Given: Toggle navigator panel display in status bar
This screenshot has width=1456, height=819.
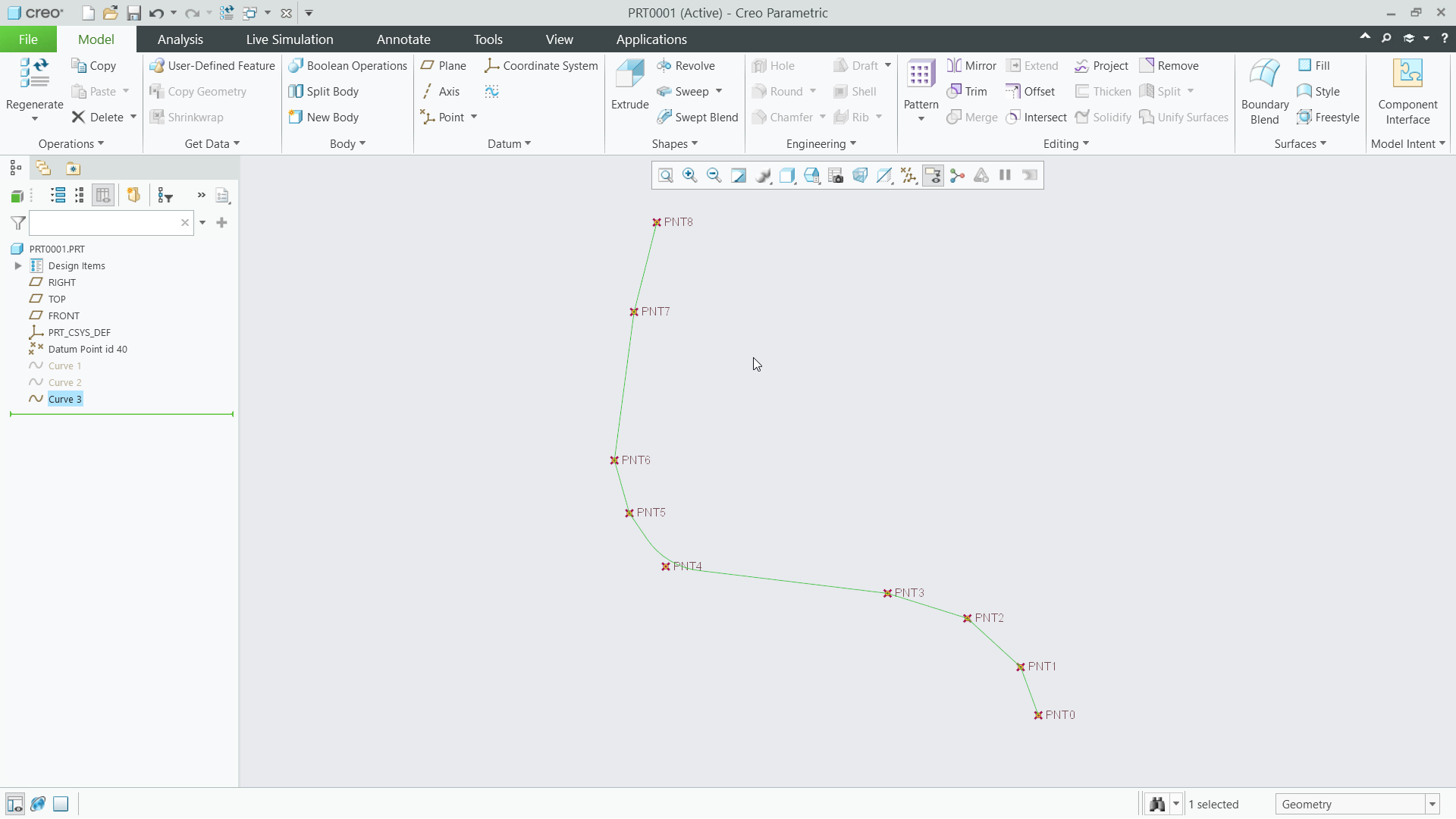Looking at the screenshot, I should [14, 805].
